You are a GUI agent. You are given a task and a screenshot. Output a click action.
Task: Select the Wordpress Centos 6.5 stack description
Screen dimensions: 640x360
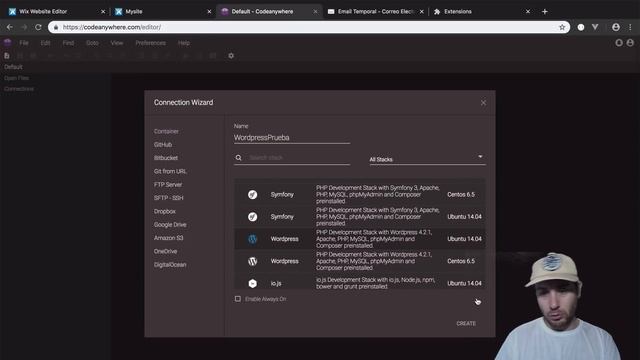[x=374, y=261]
